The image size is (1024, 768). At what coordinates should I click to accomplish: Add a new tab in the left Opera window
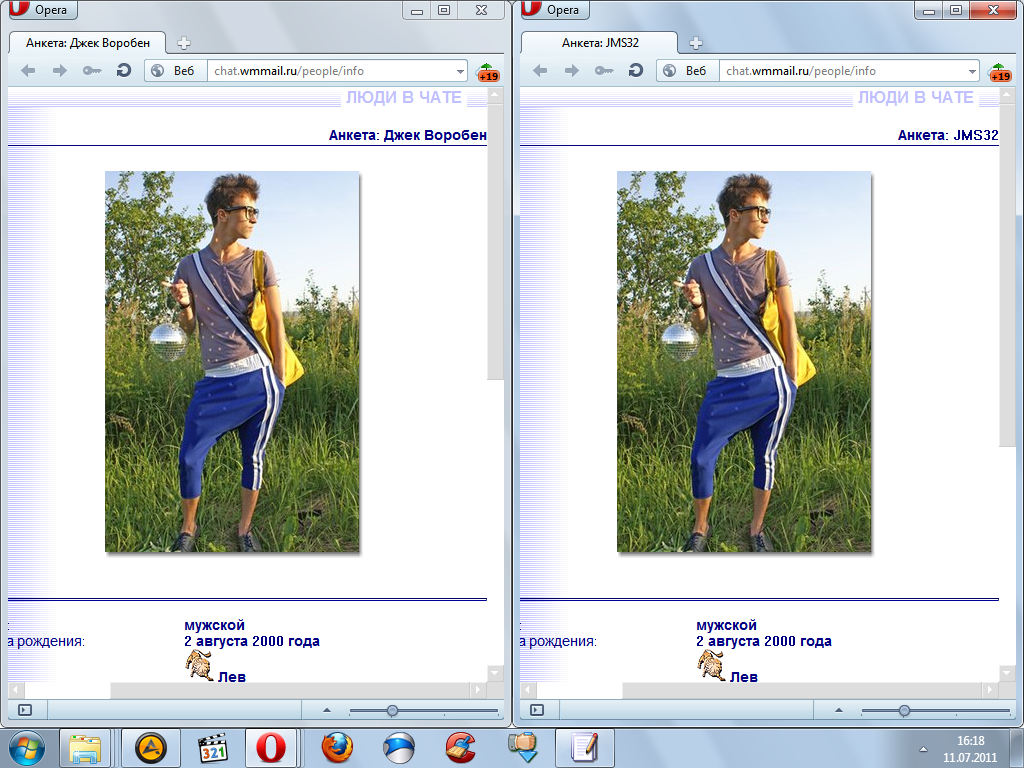[x=184, y=43]
